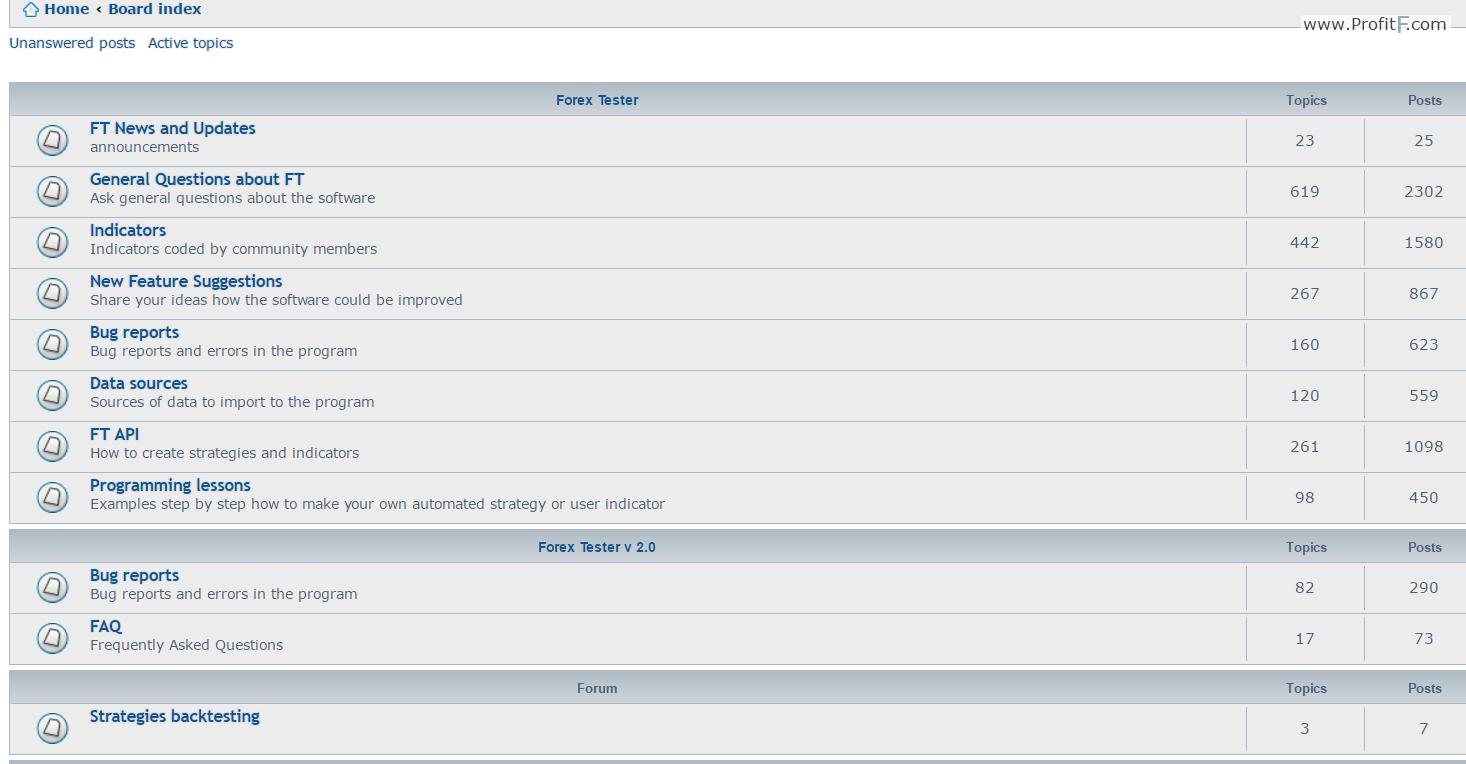Click posts count 1098 for FT API

(1424, 447)
